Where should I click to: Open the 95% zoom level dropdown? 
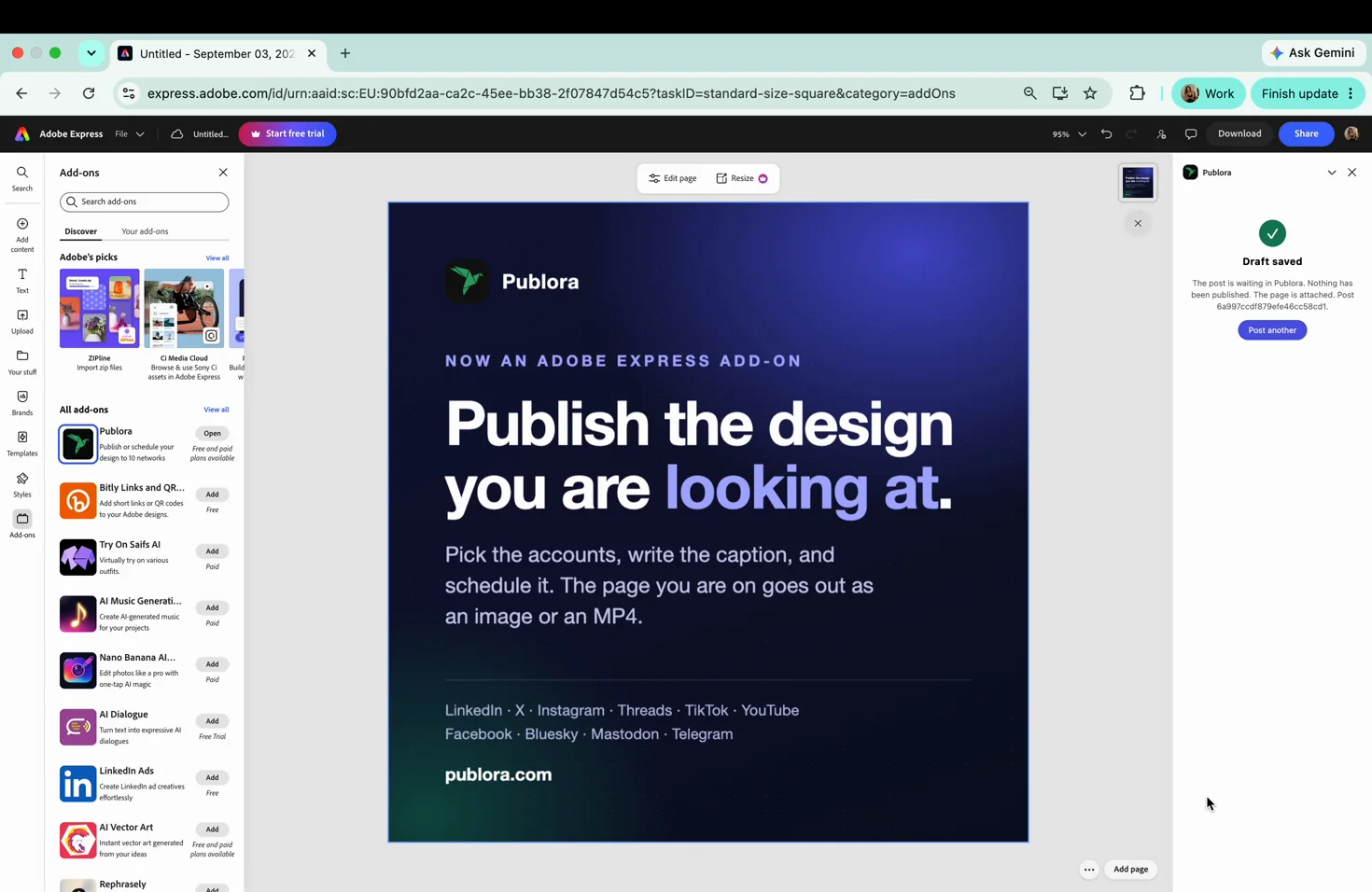(1070, 134)
